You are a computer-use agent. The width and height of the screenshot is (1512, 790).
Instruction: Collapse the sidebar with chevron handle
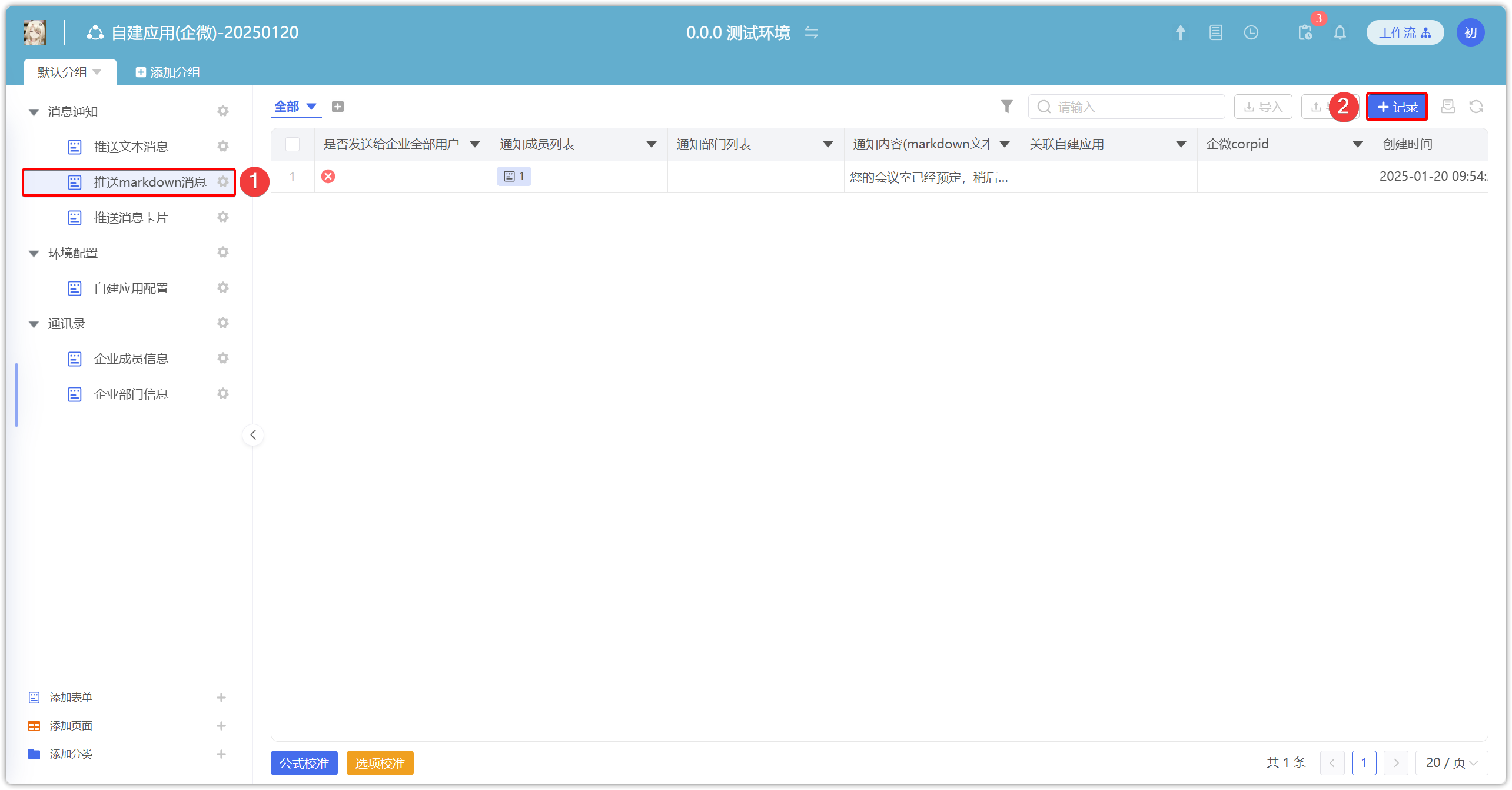pos(253,435)
